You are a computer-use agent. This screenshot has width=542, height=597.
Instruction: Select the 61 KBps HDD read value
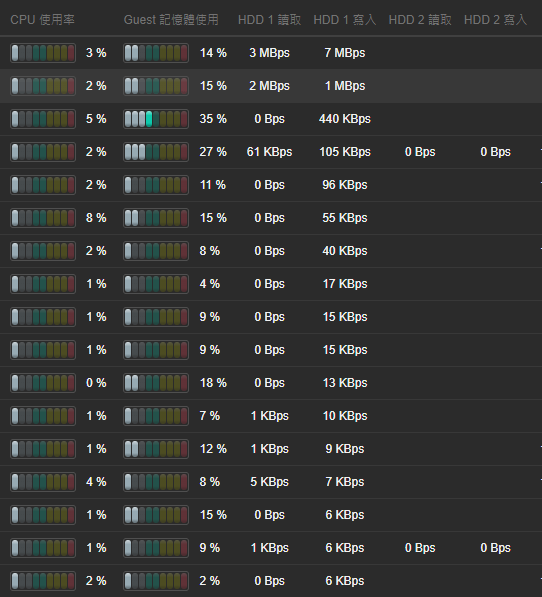coord(269,152)
